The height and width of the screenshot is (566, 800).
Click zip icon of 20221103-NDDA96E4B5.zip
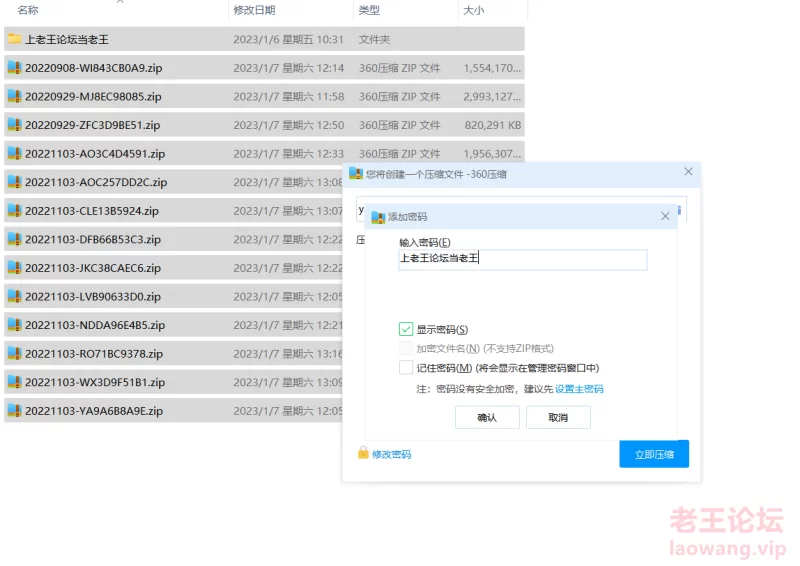tap(14, 325)
